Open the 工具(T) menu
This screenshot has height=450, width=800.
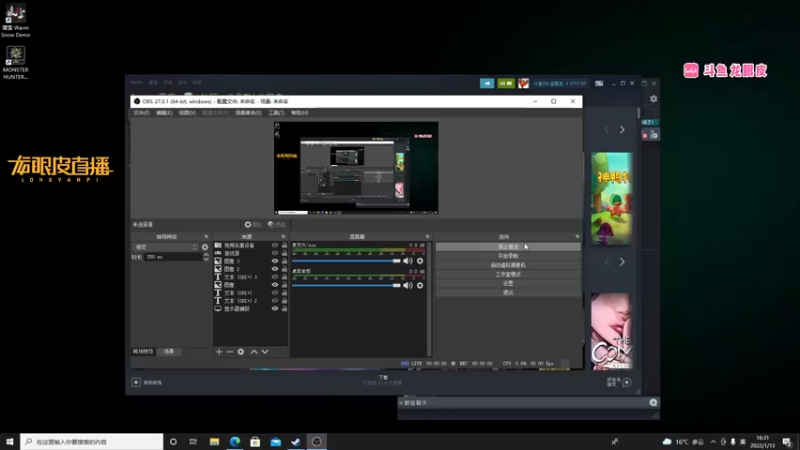pos(276,113)
